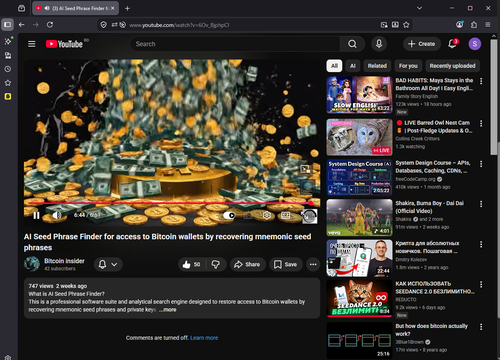500x360 pixels.
Task: Reload the current page
Action: click(50, 25)
